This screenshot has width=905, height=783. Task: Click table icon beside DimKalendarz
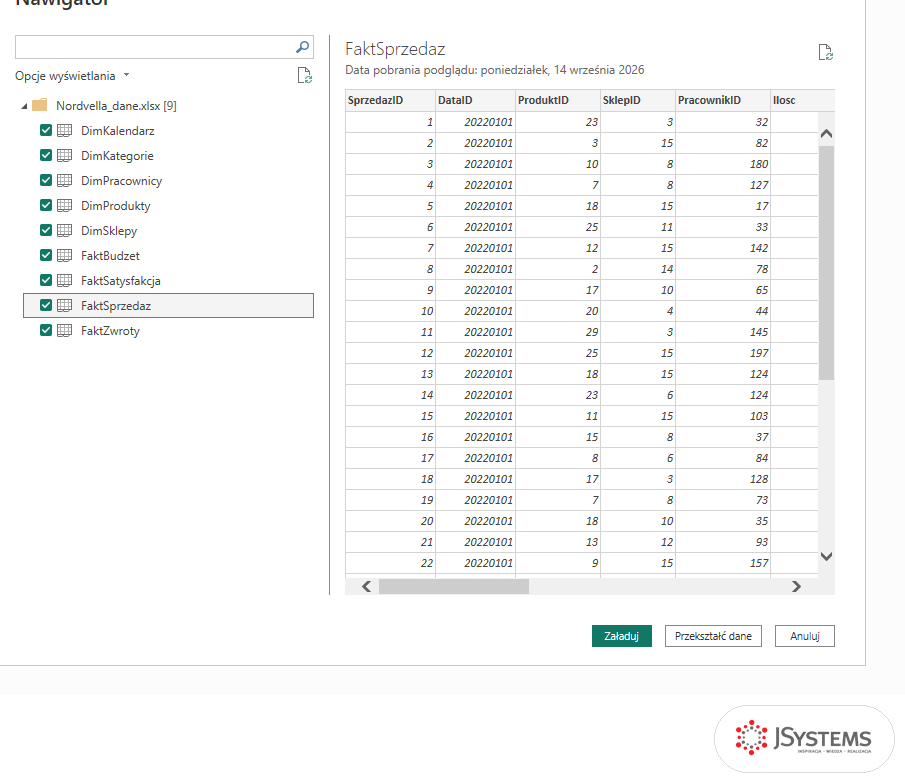coord(65,130)
